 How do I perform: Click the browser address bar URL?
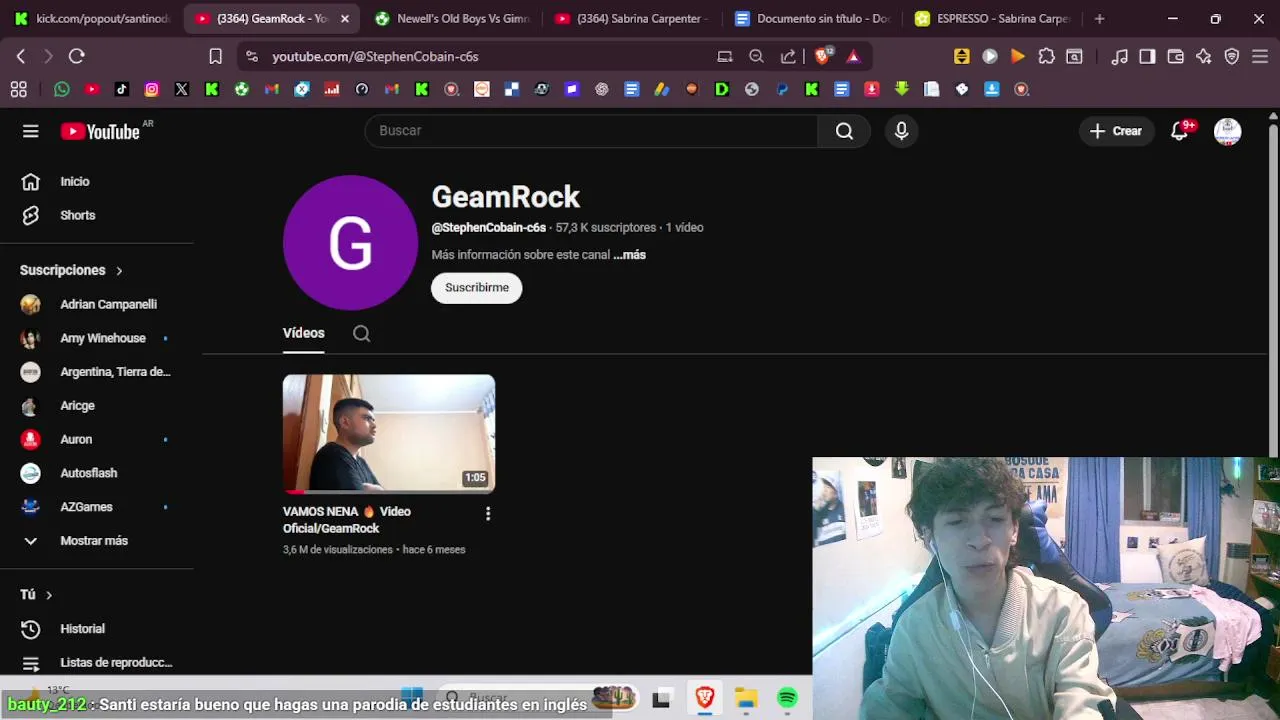click(x=375, y=56)
